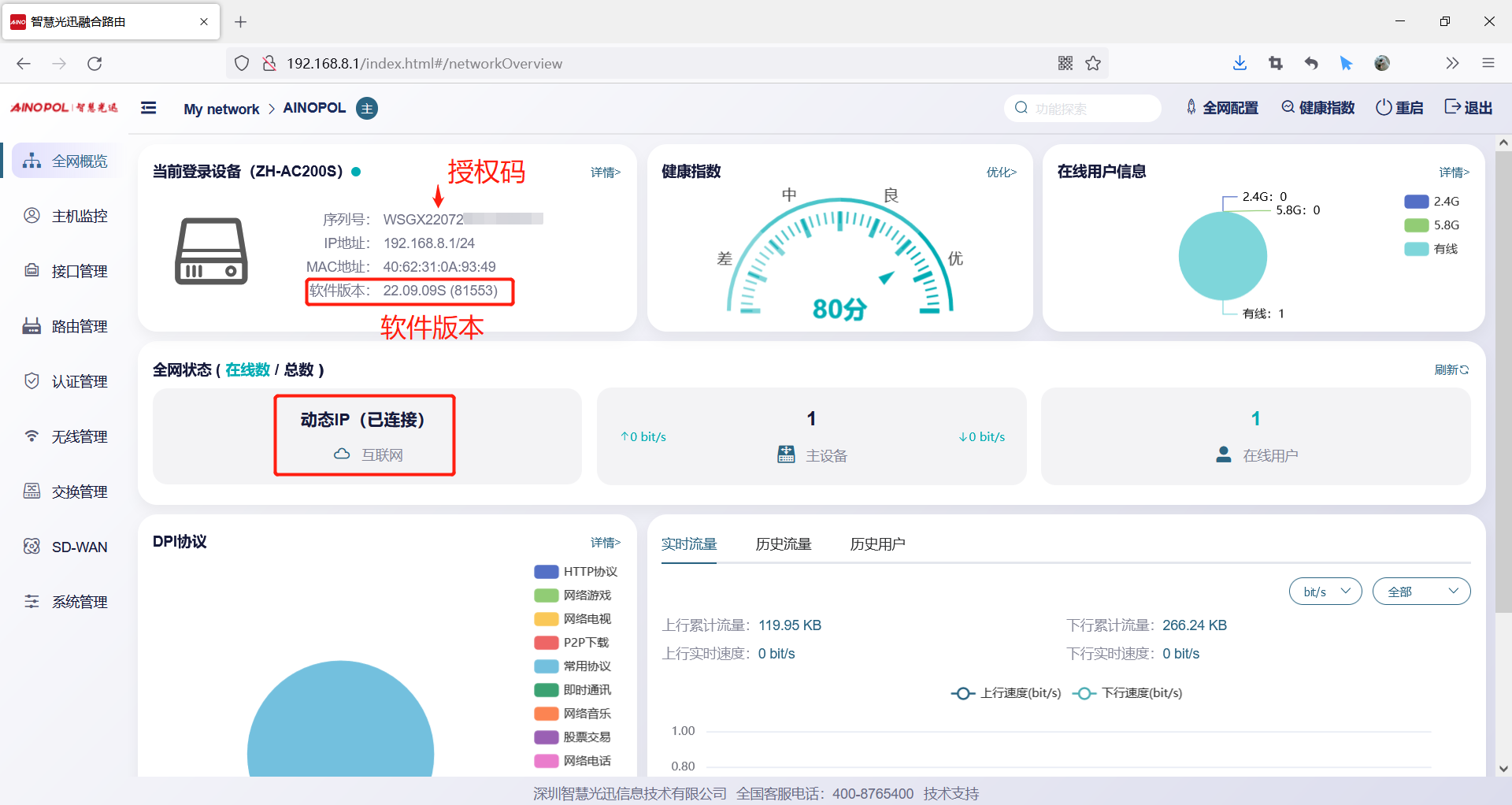Open the 系统管理 sidebar menu
This screenshot has height=805, width=1512.
coord(79,602)
